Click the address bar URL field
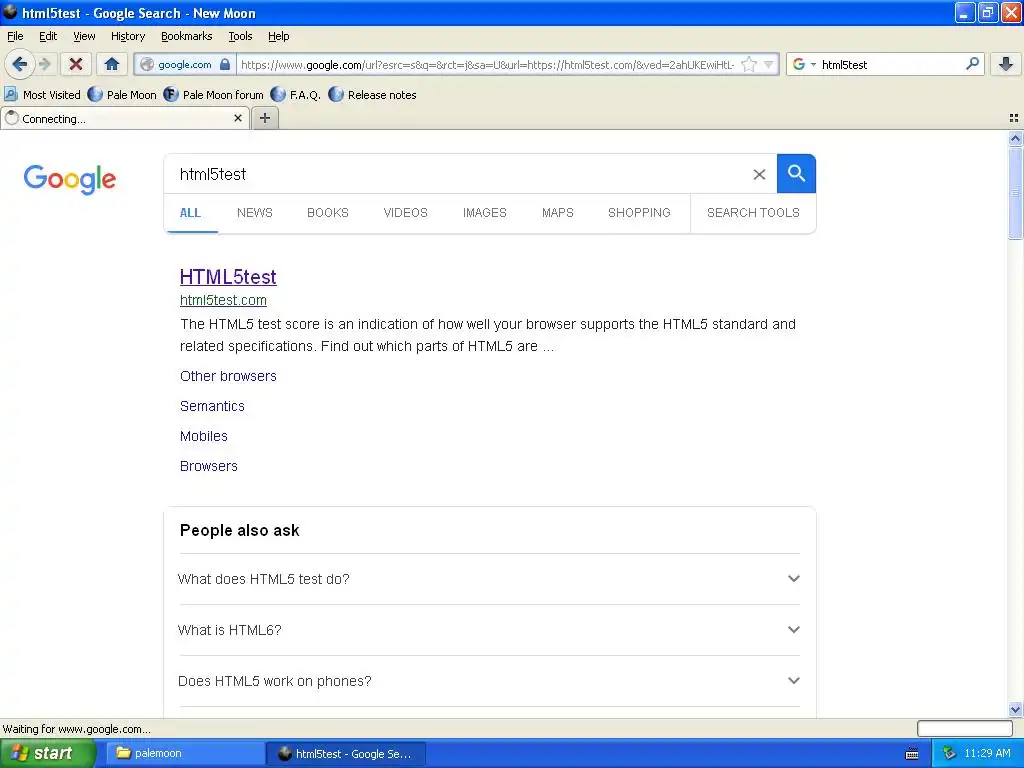This screenshot has height=768, width=1024. click(x=487, y=64)
